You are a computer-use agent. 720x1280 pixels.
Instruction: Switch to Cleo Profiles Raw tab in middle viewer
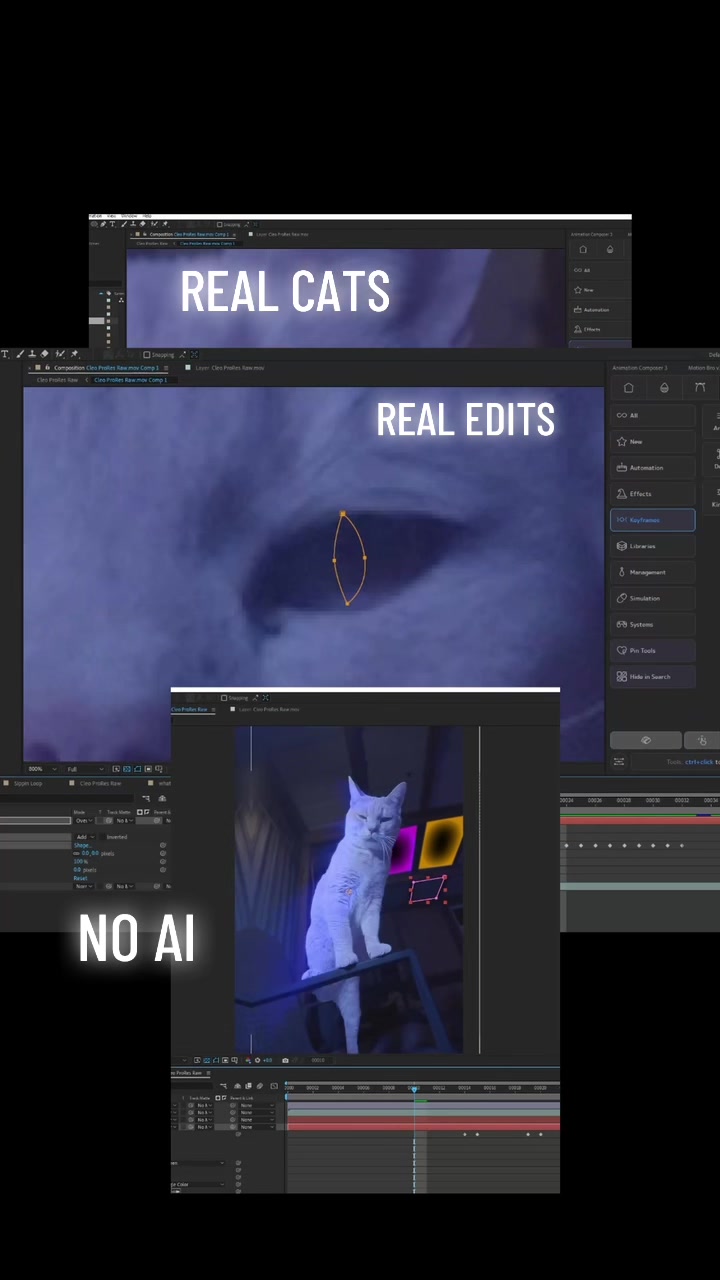tap(57, 380)
